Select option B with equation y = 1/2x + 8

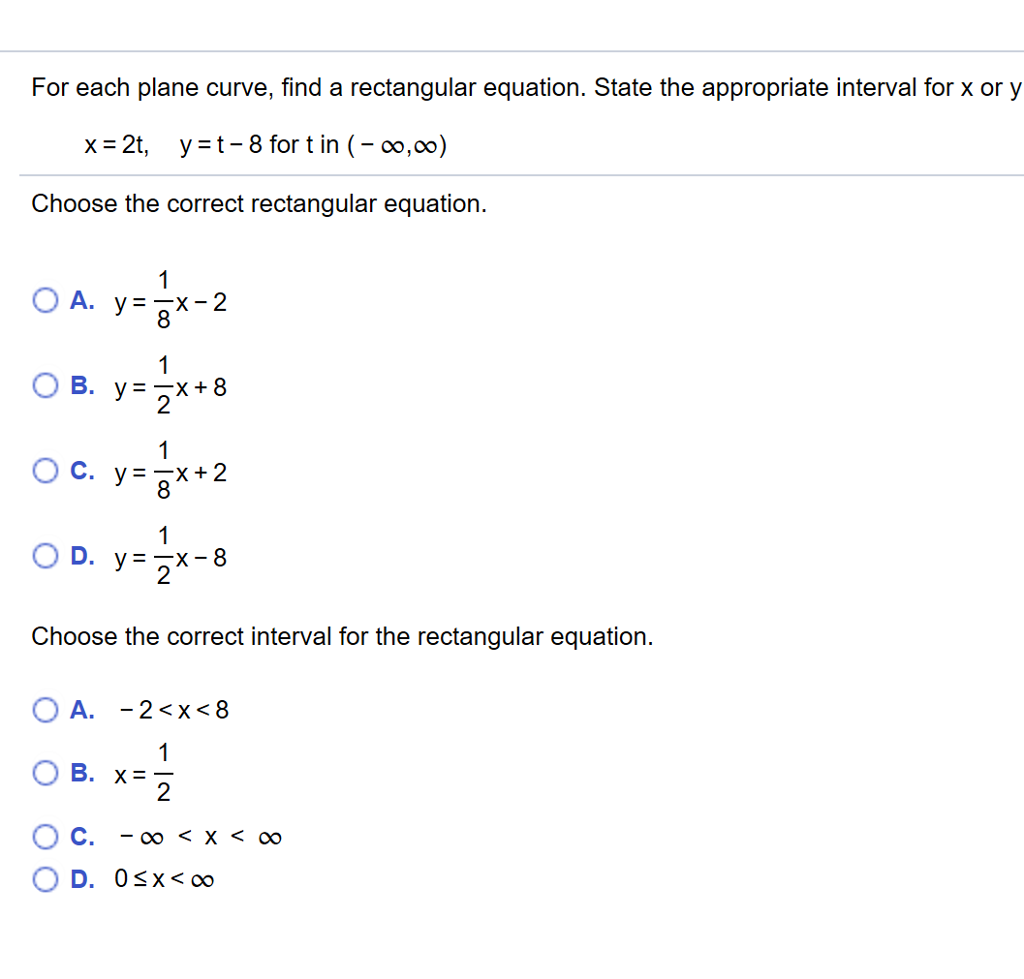[45, 385]
